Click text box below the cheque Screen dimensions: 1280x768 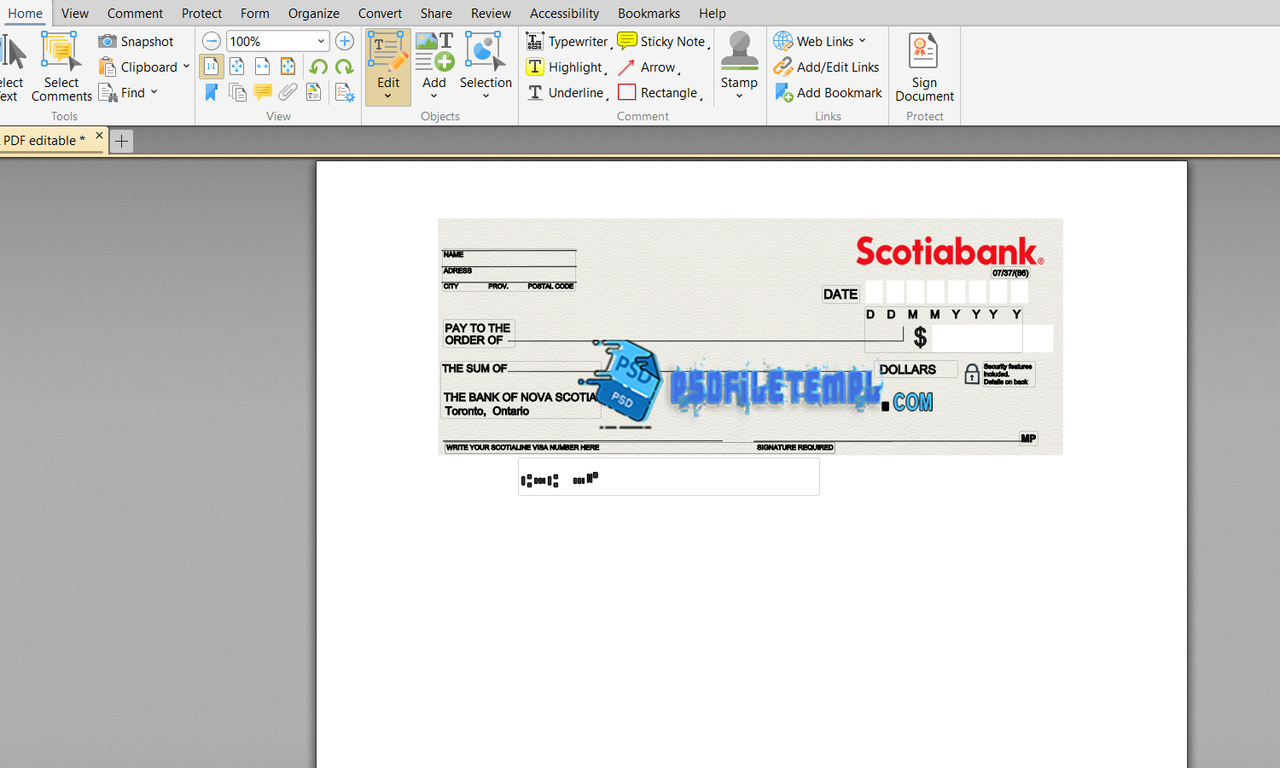tap(668, 476)
